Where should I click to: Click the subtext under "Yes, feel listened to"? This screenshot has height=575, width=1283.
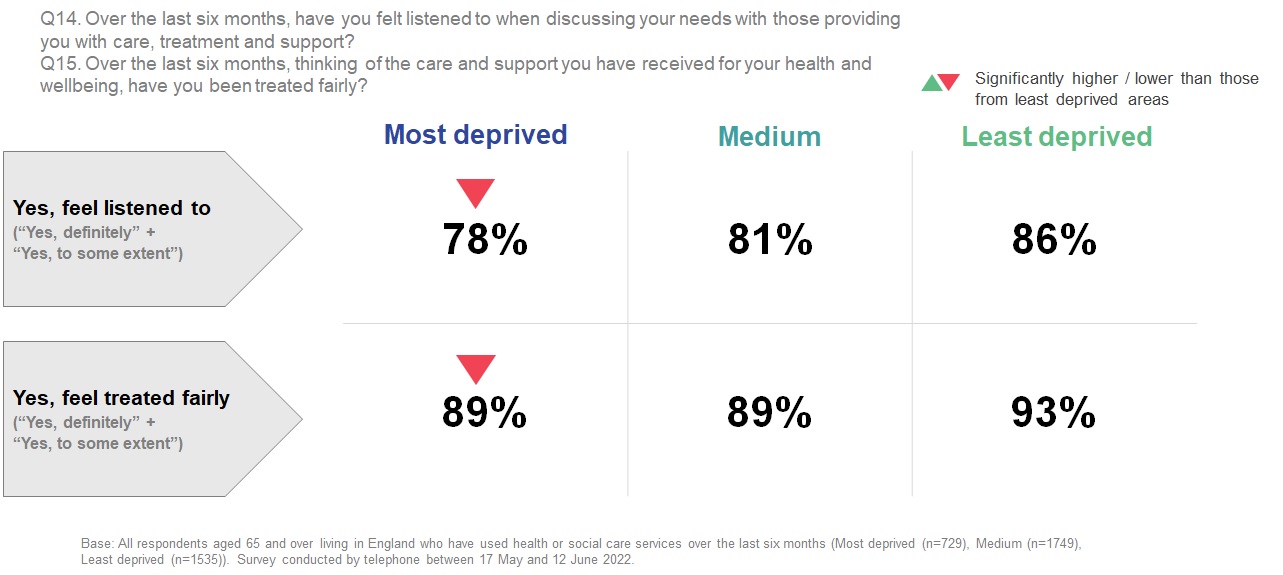click(x=97, y=243)
